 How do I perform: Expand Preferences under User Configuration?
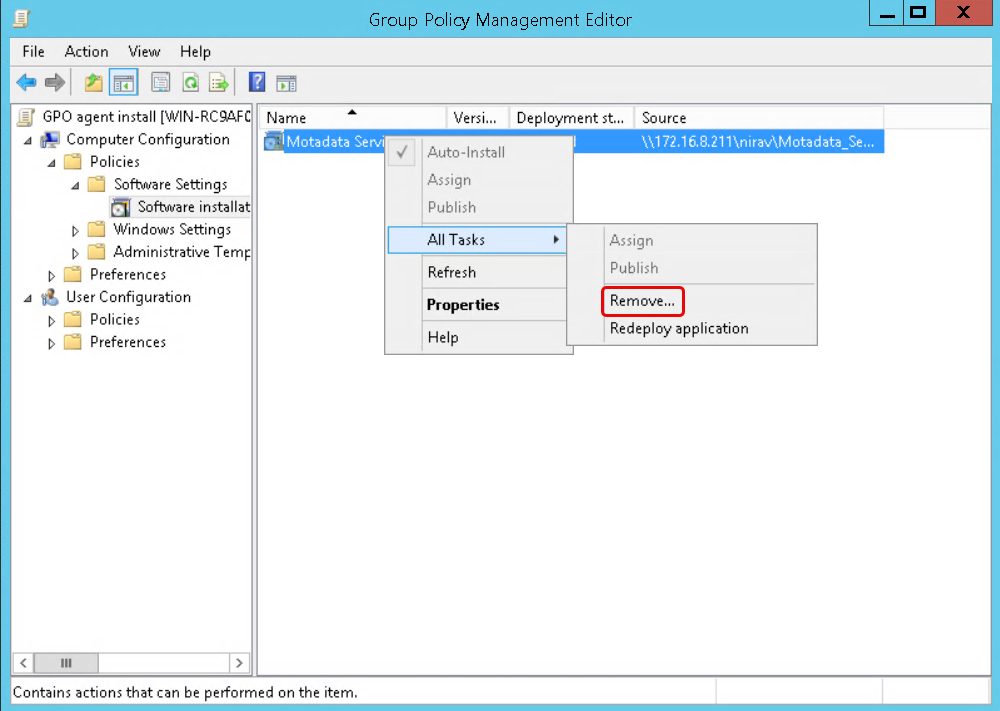click(52, 342)
